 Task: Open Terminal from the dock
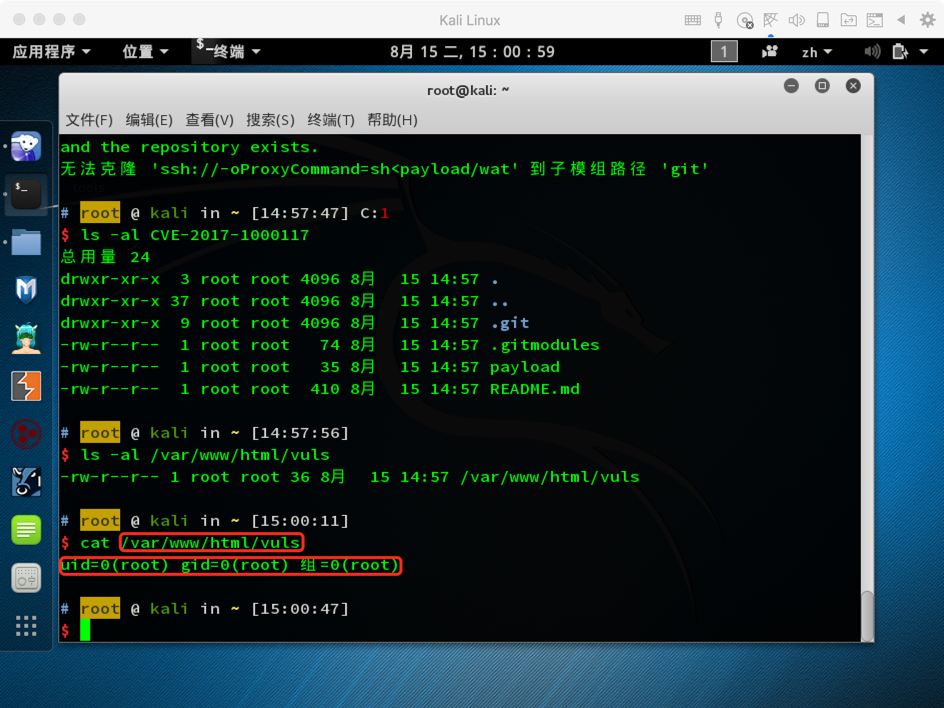(x=26, y=194)
